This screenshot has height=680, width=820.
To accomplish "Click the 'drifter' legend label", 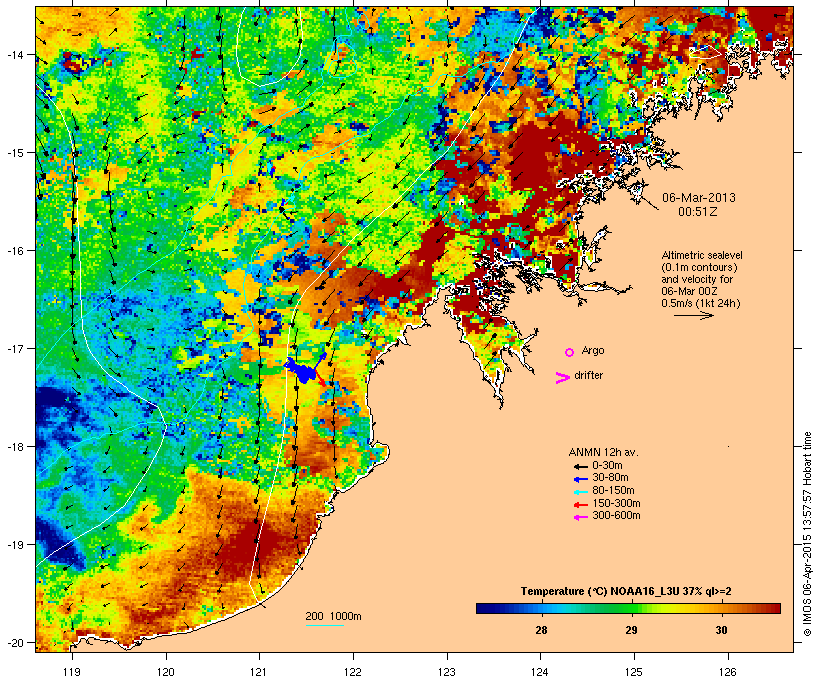I will click(588, 375).
